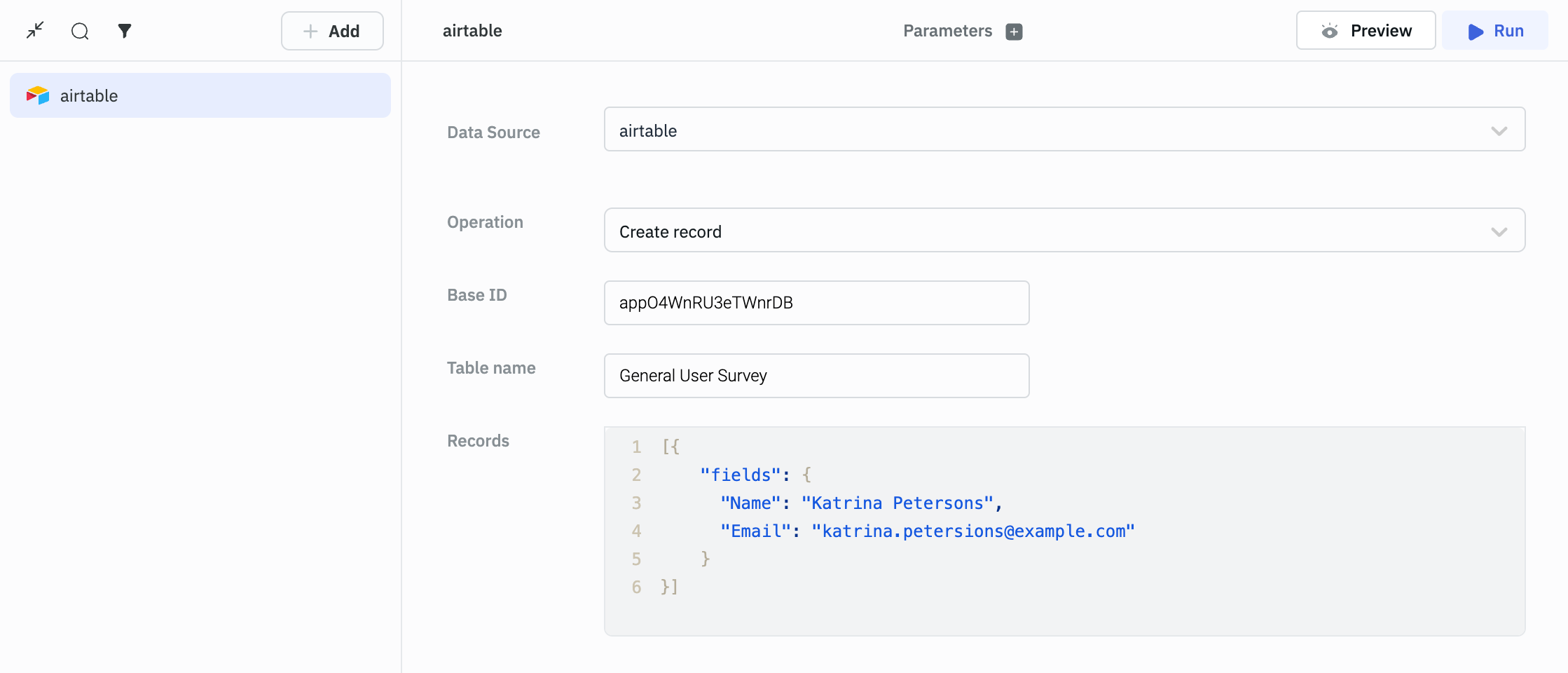Add a new query
This screenshot has height=673, width=1568.
pyautogui.click(x=332, y=31)
